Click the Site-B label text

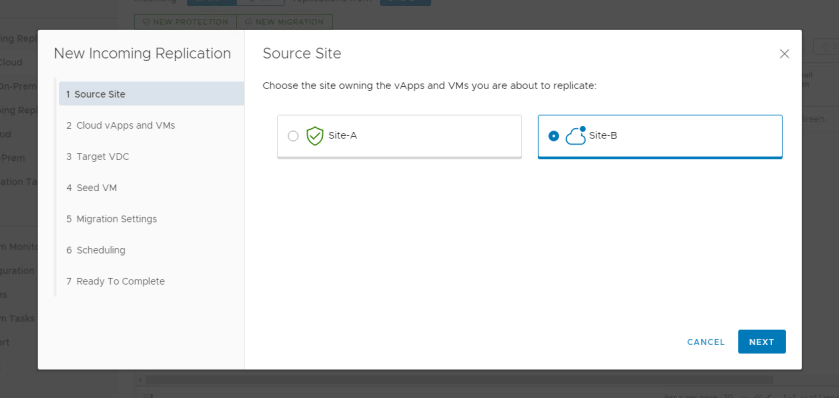(603, 136)
